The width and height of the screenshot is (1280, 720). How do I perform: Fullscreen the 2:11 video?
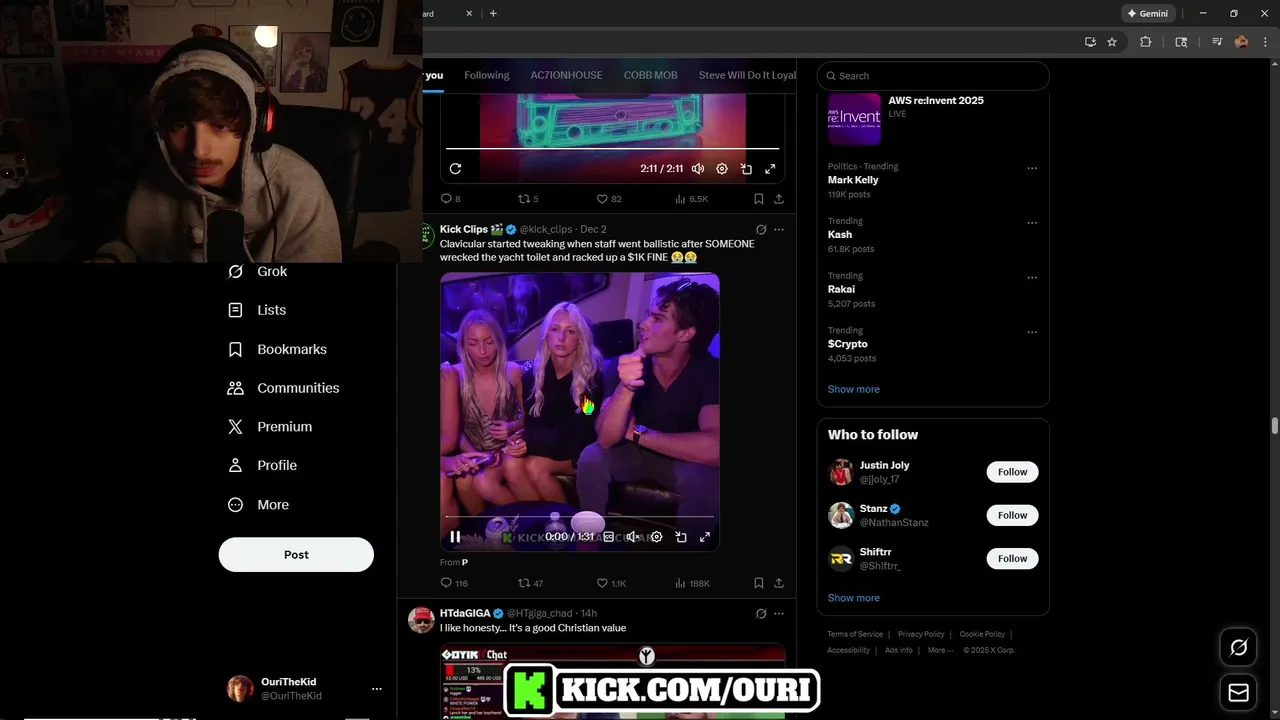point(770,169)
